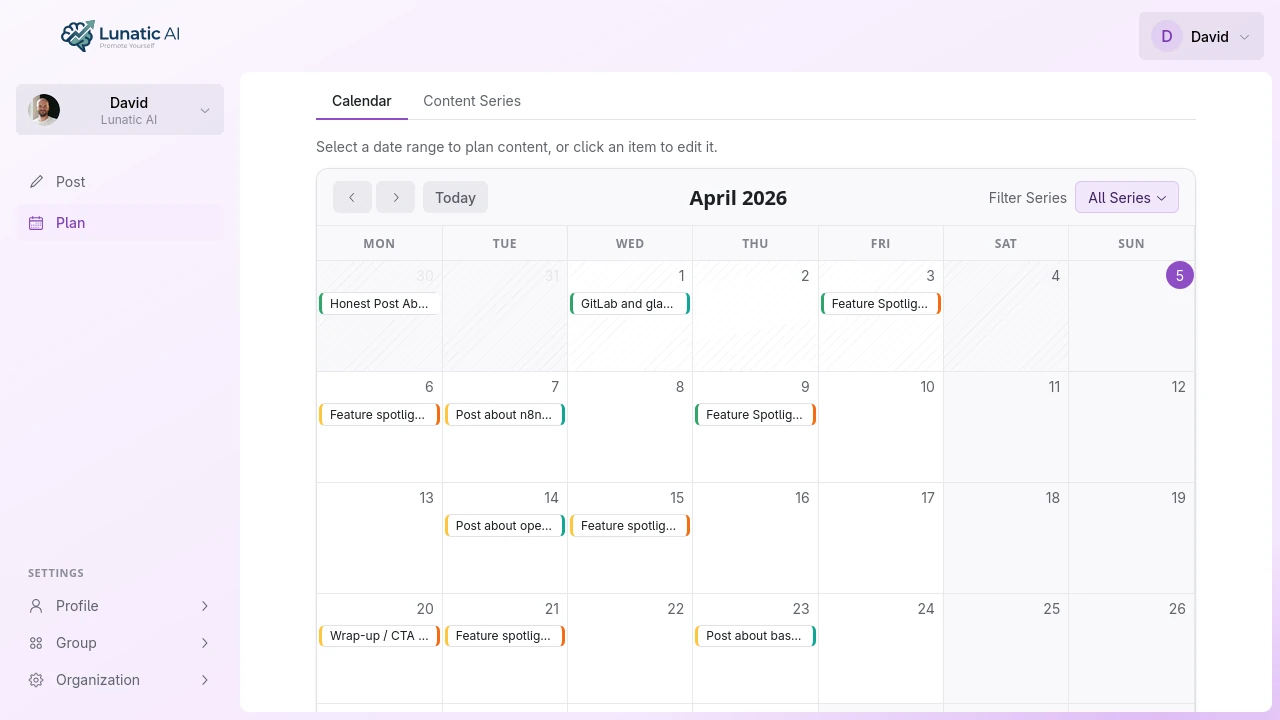Click the MON column header
Screen dimensions: 1280x720
click(379, 243)
